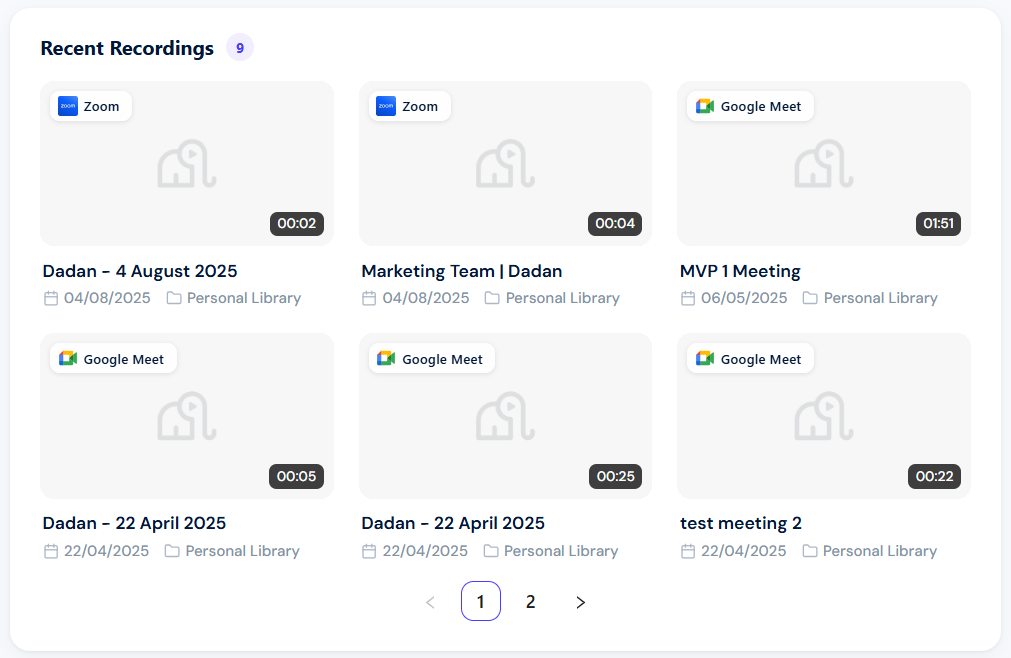1011x658 pixels.
Task: Click the 00:22 duration badge
Action: click(934, 476)
